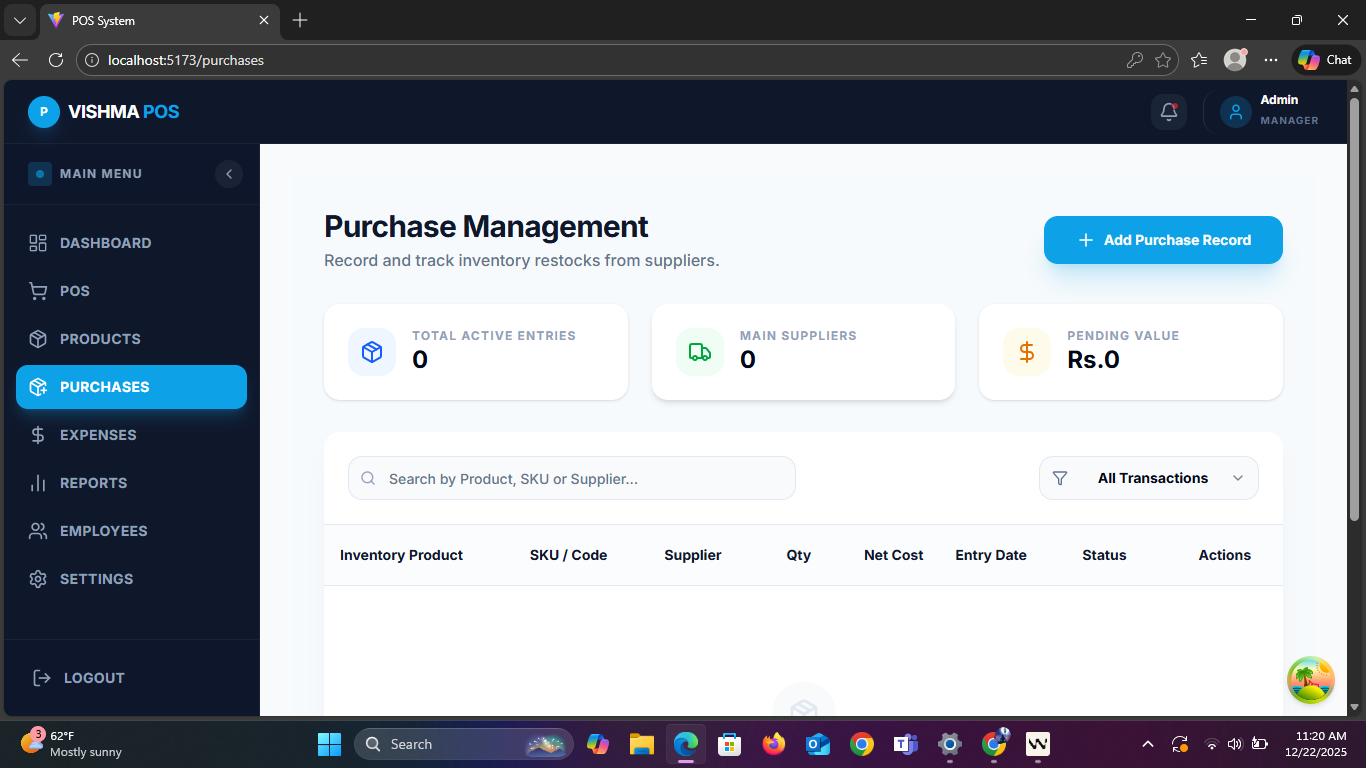
Task: Click the Net Cost column header
Action: point(894,555)
